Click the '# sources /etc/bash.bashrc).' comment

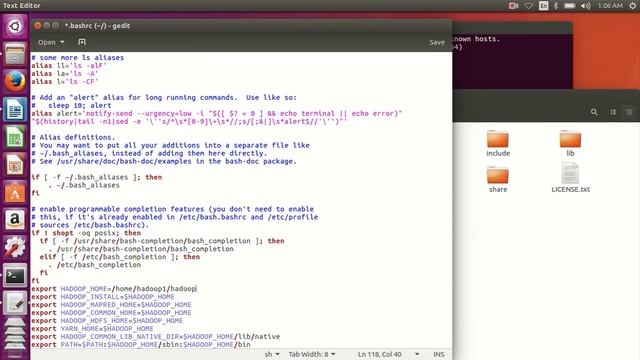(x=90, y=225)
